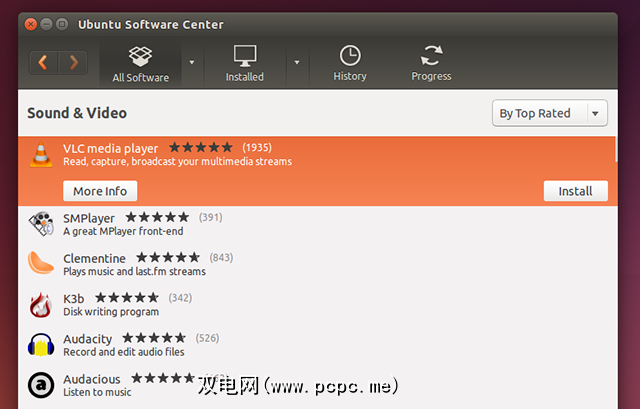The image size is (640, 409).
Task: Click the VLC media player title
Action: point(110,149)
